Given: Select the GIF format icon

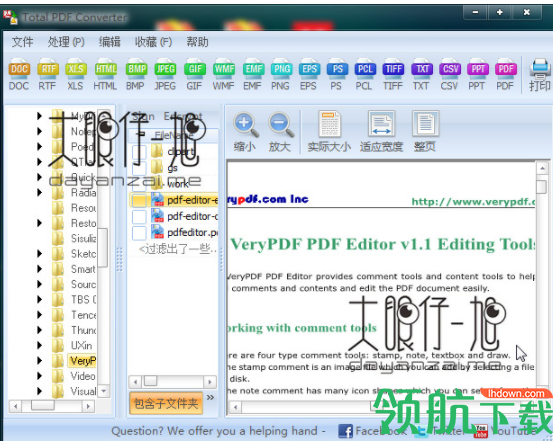Looking at the screenshot, I should 195,75.
